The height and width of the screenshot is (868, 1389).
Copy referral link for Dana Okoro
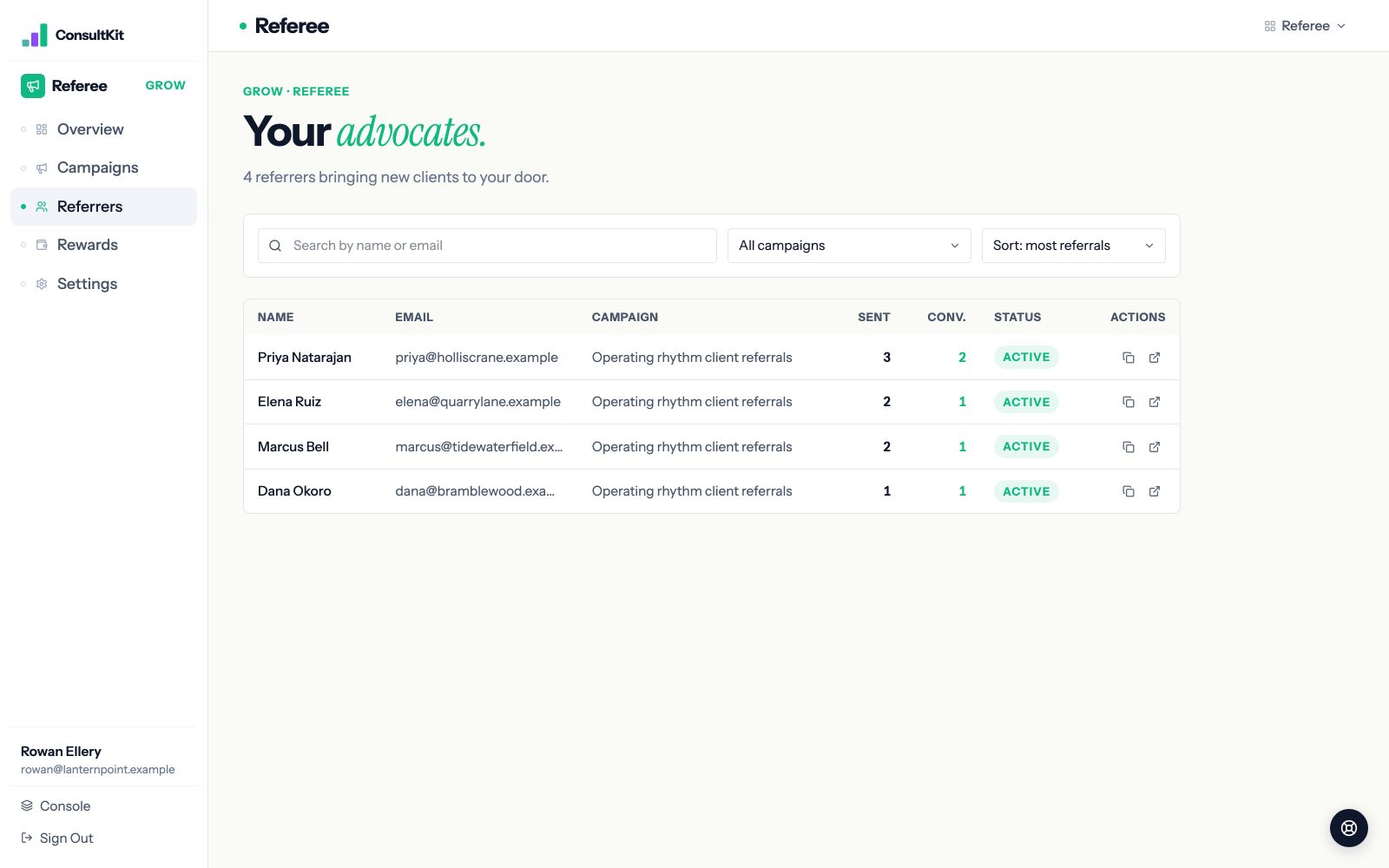point(1129,491)
